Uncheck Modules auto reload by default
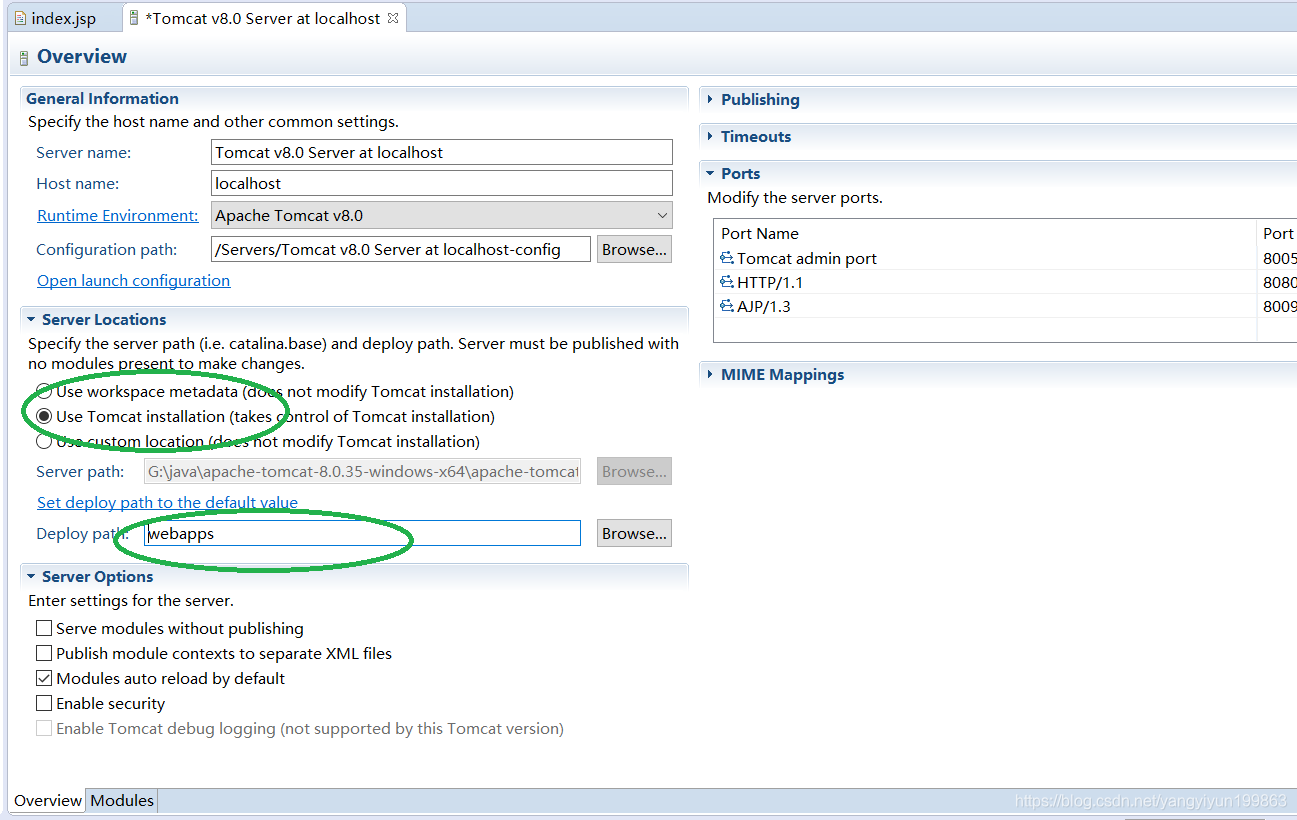Image resolution: width=1297 pixels, height=820 pixels. pyautogui.click(x=44, y=678)
